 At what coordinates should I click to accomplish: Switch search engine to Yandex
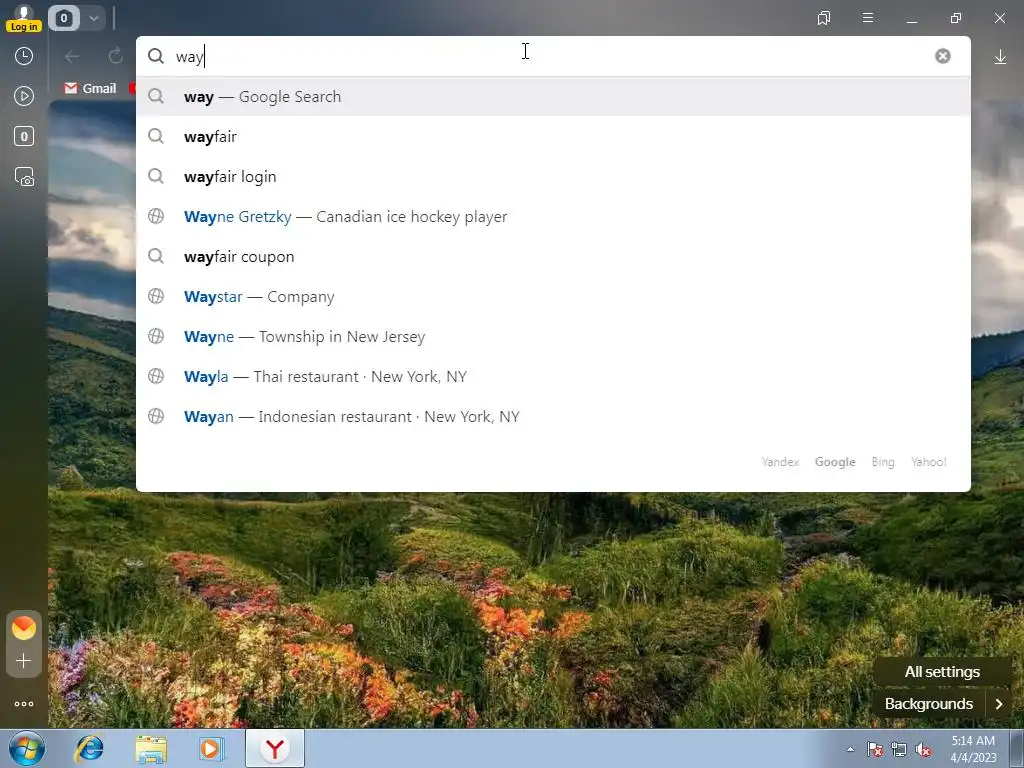coord(780,462)
